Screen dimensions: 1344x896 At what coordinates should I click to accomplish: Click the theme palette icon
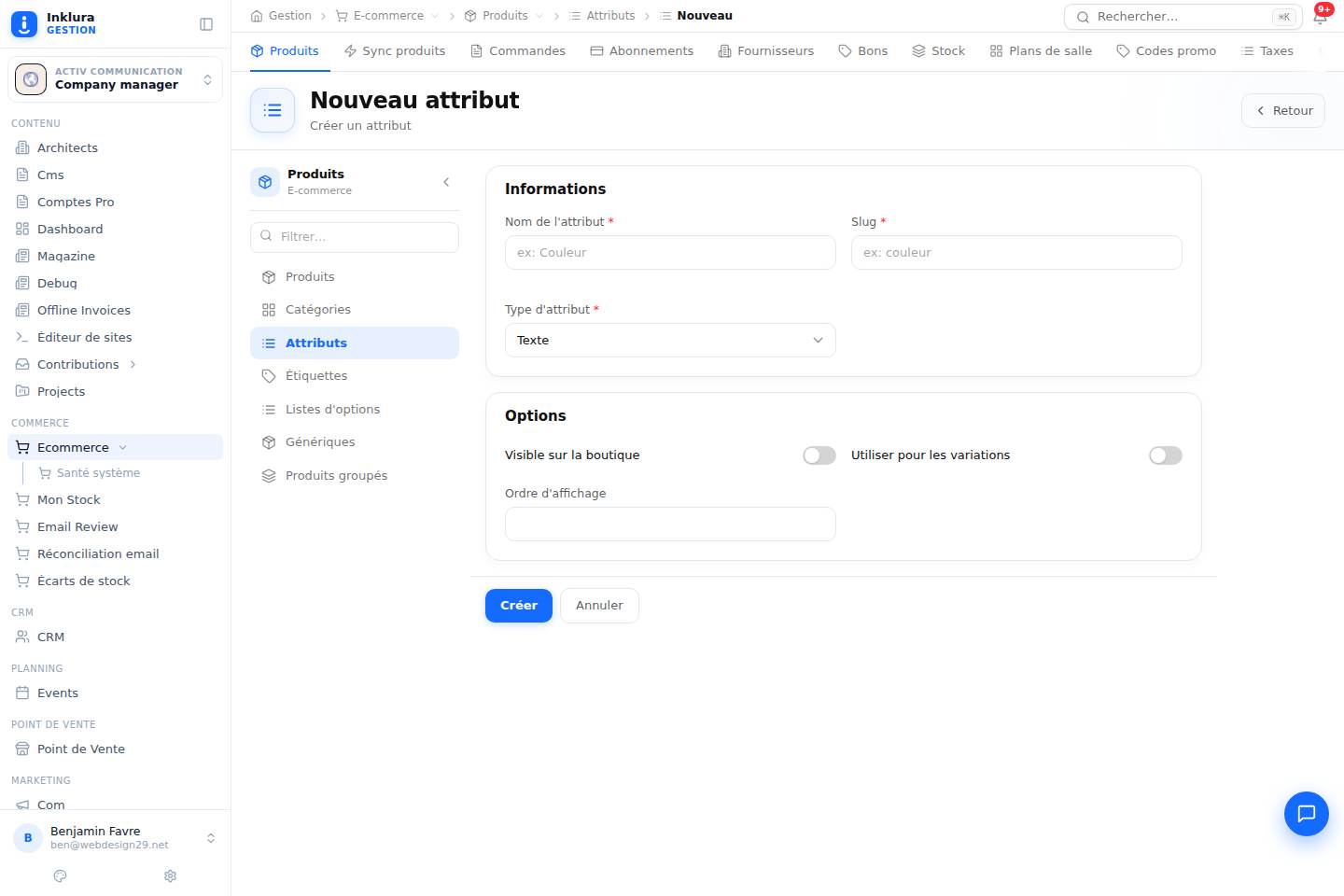(61, 876)
